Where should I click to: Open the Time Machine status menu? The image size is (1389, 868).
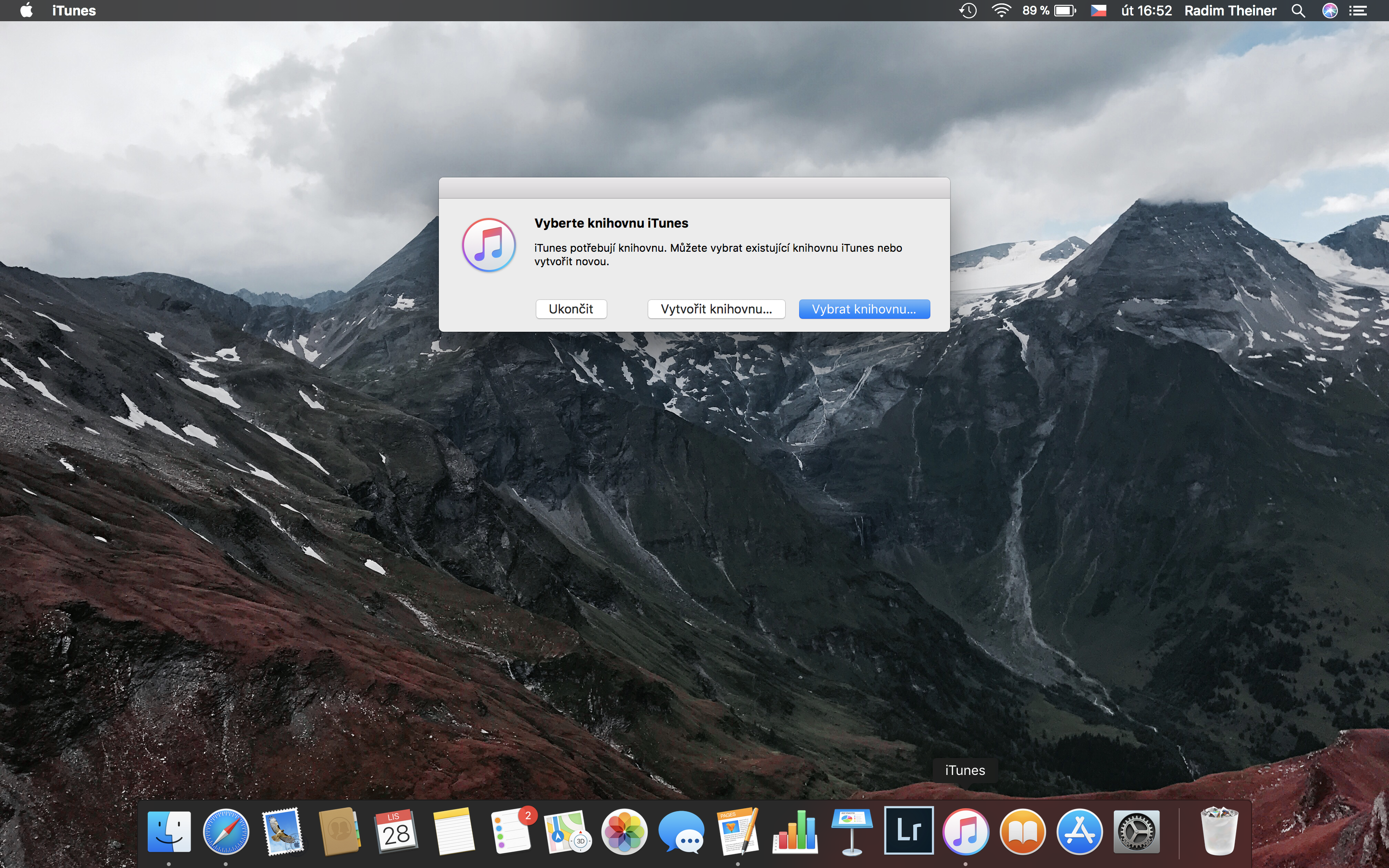pyautogui.click(x=967, y=10)
